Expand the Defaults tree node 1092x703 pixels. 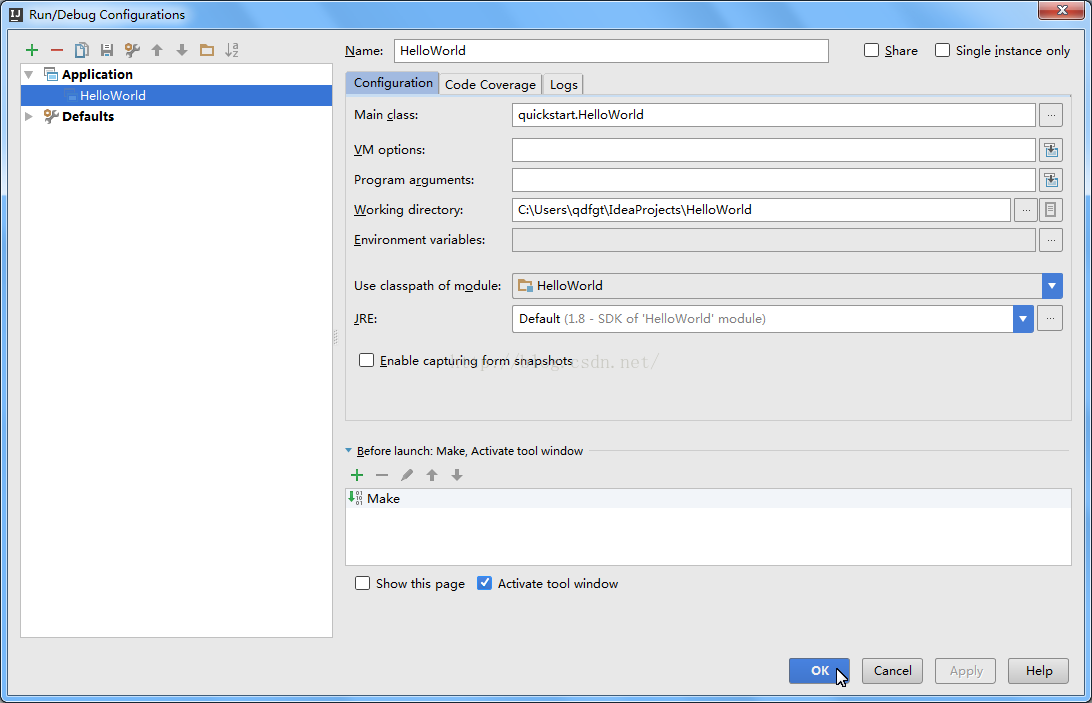pyautogui.click(x=29, y=116)
